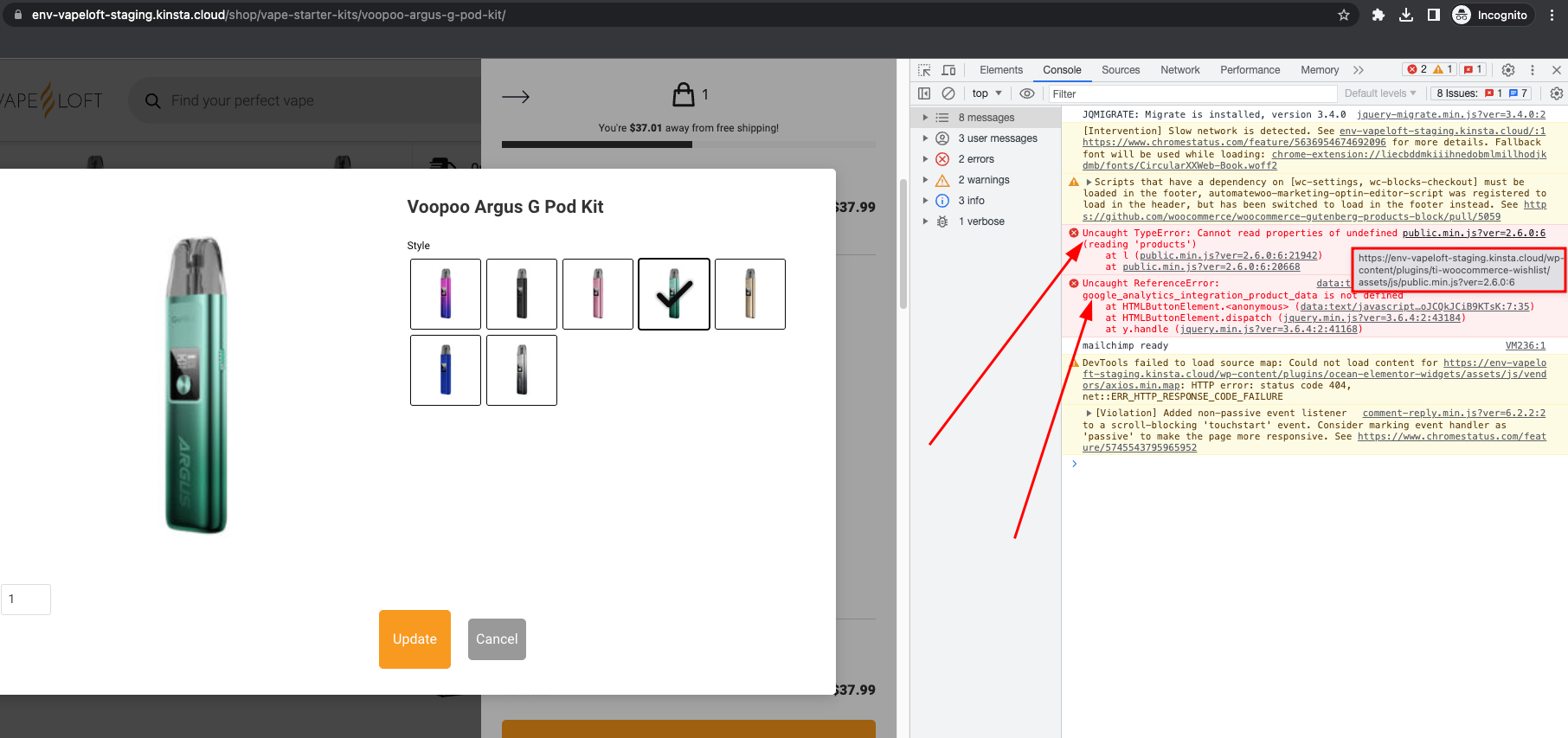Switch to the Performance tab
1568x738 pixels.
1250,70
